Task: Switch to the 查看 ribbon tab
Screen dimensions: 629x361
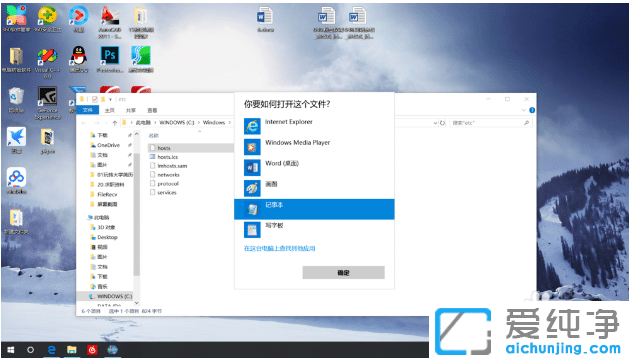Action: click(152, 110)
